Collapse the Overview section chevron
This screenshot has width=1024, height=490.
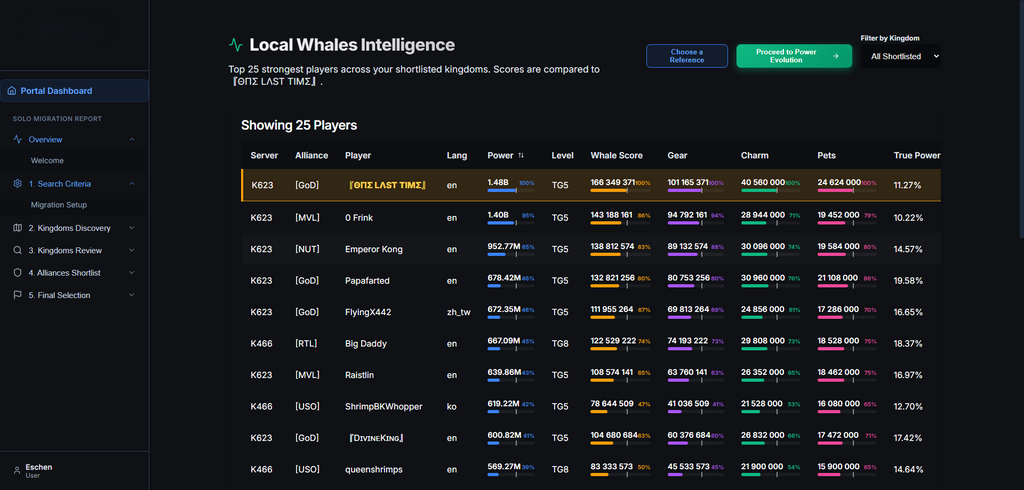click(x=132, y=139)
